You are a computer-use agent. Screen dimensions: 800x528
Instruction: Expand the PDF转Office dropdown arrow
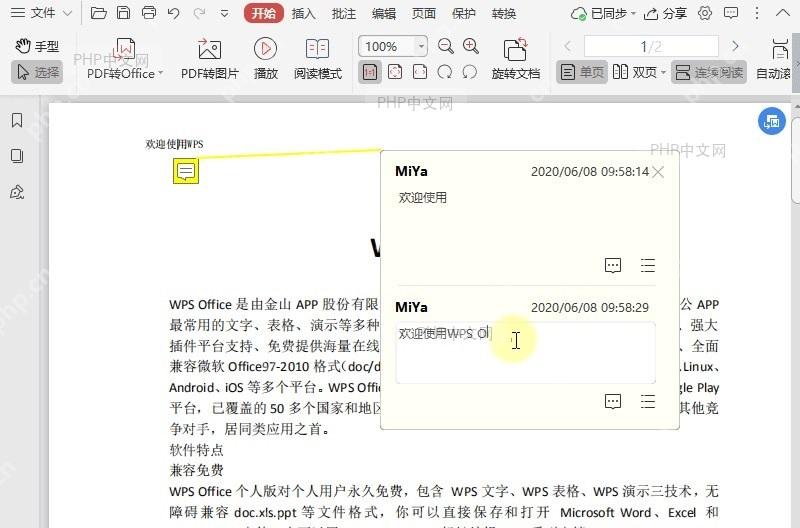[161, 73]
